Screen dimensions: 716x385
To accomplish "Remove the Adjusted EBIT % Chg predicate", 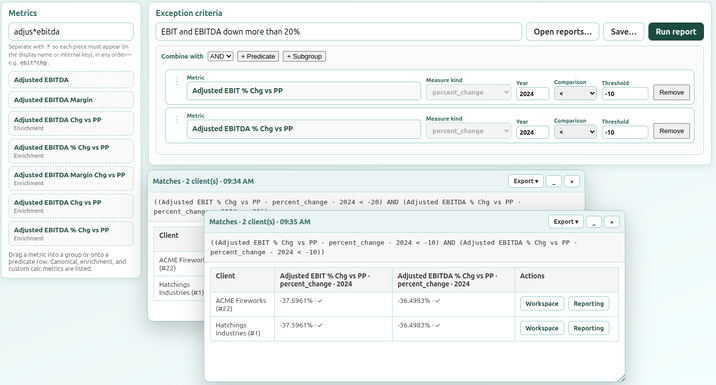I will [671, 92].
